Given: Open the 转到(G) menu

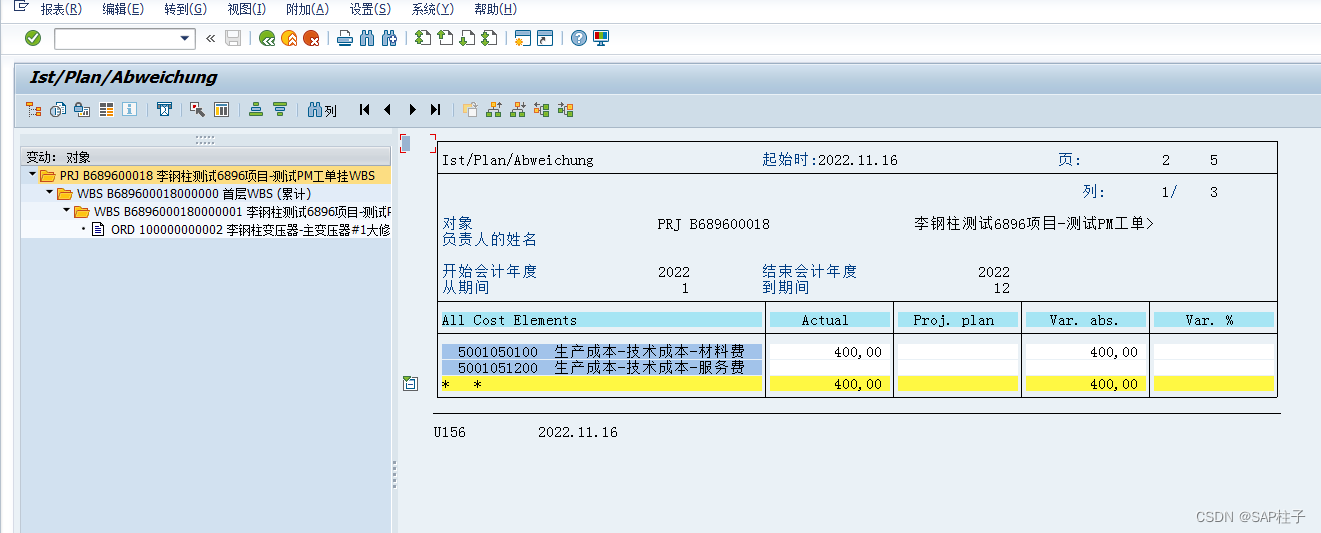Looking at the screenshot, I should [x=185, y=9].
